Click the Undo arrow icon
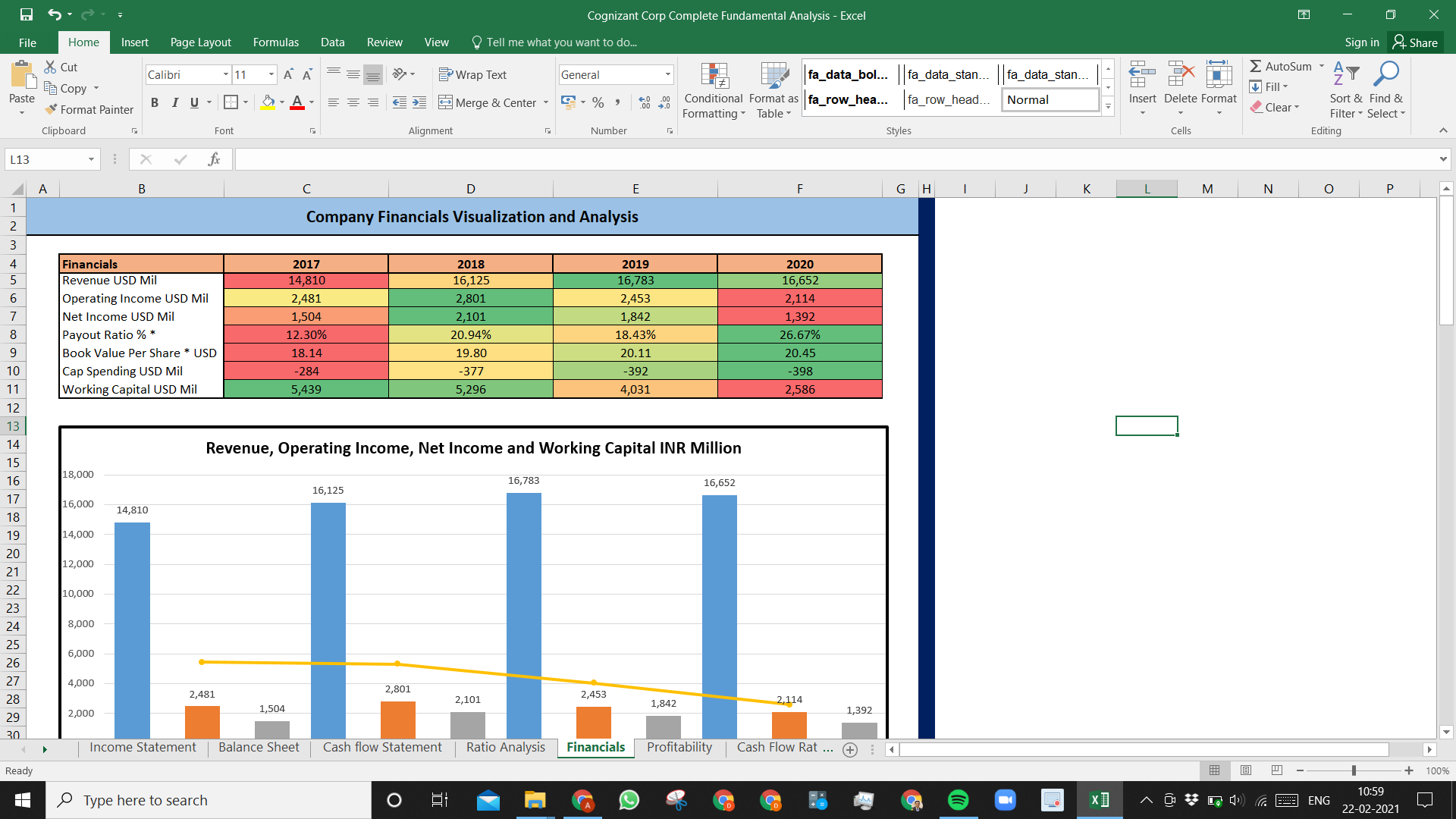The height and width of the screenshot is (819, 1456). pos(54,14)
